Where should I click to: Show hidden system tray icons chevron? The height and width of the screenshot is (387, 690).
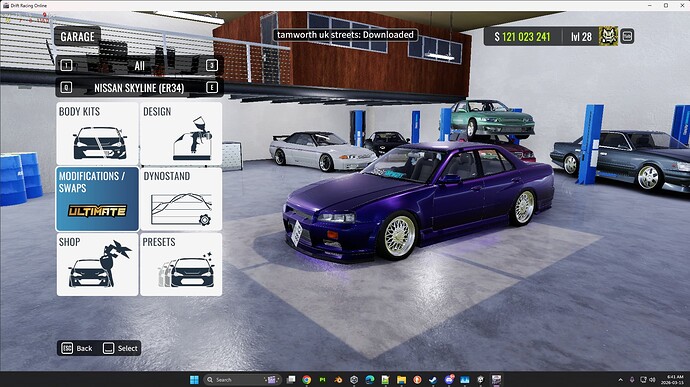tap(620, 380)
